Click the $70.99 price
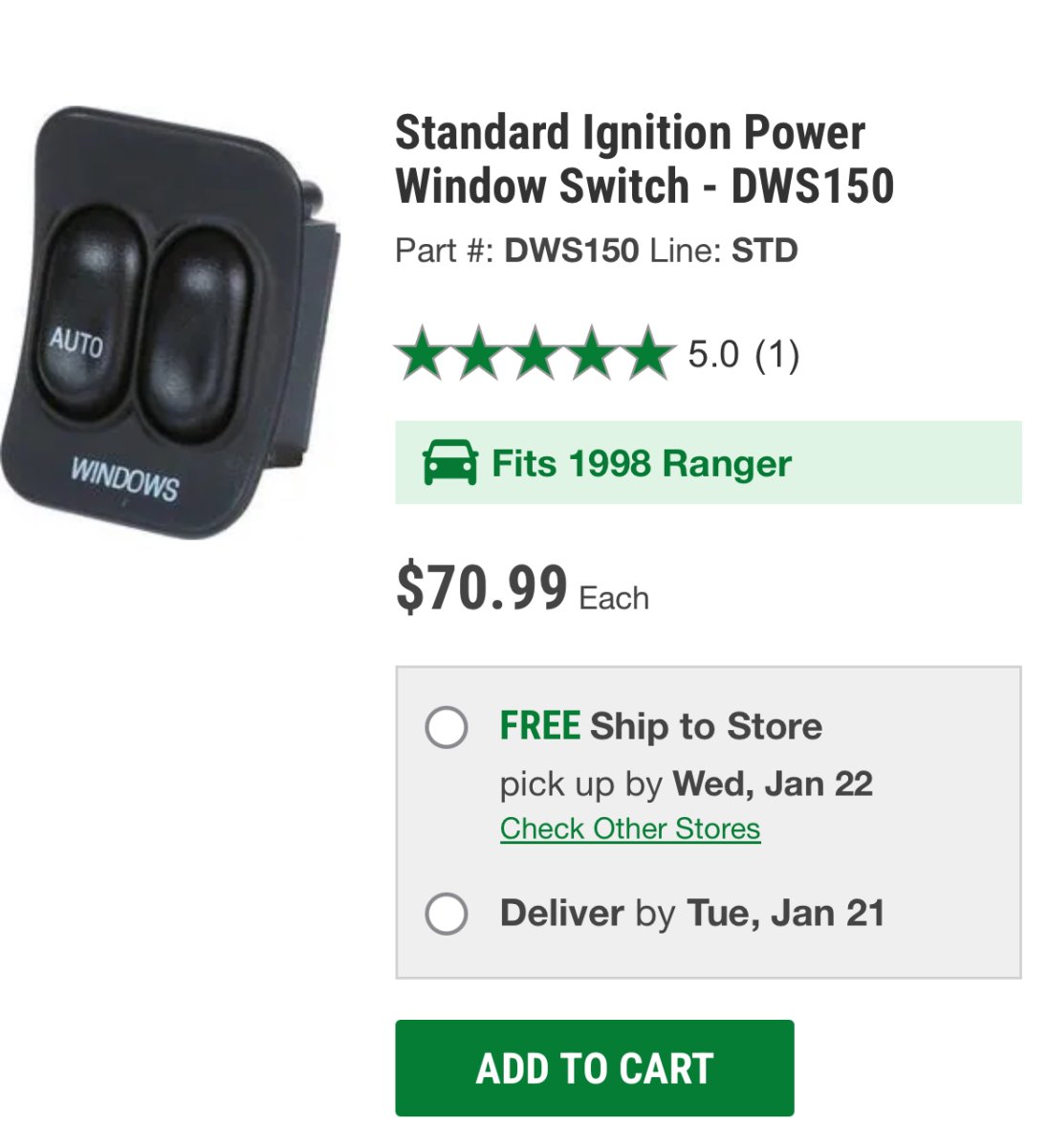This screenshot has width=1049, height=1148. pos(481,588)
